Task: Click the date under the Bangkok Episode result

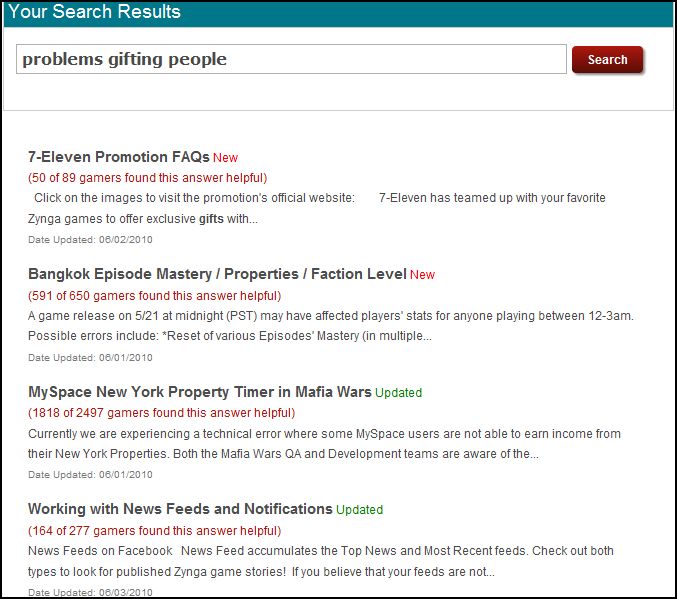Action: 90,358
